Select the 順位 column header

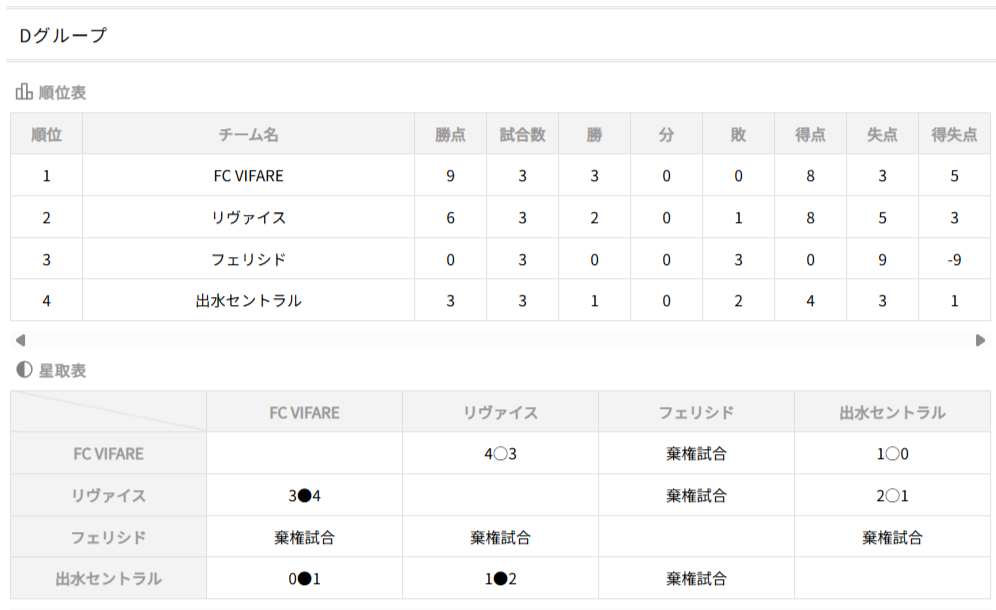46,134
